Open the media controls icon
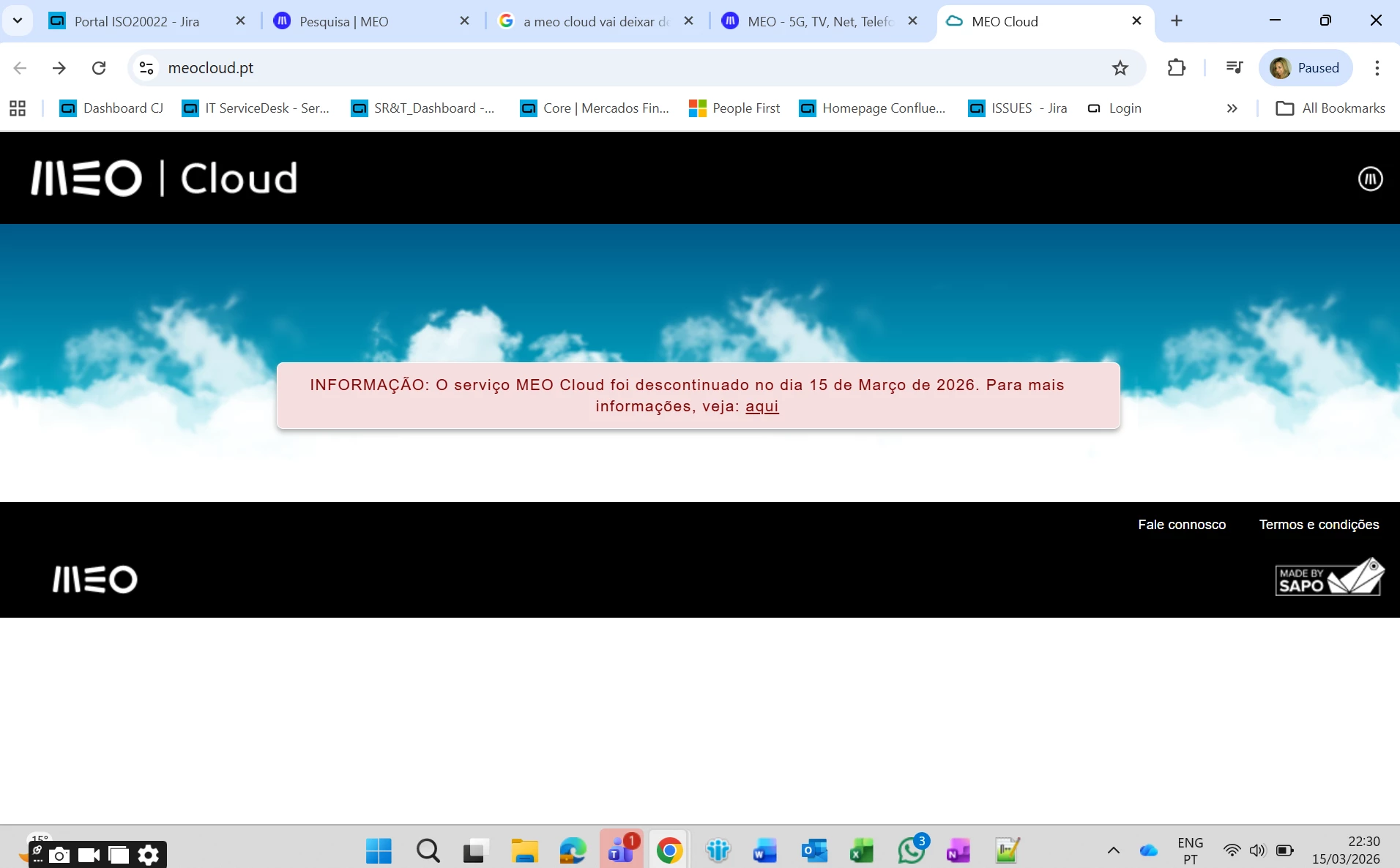 point(1235,68)
